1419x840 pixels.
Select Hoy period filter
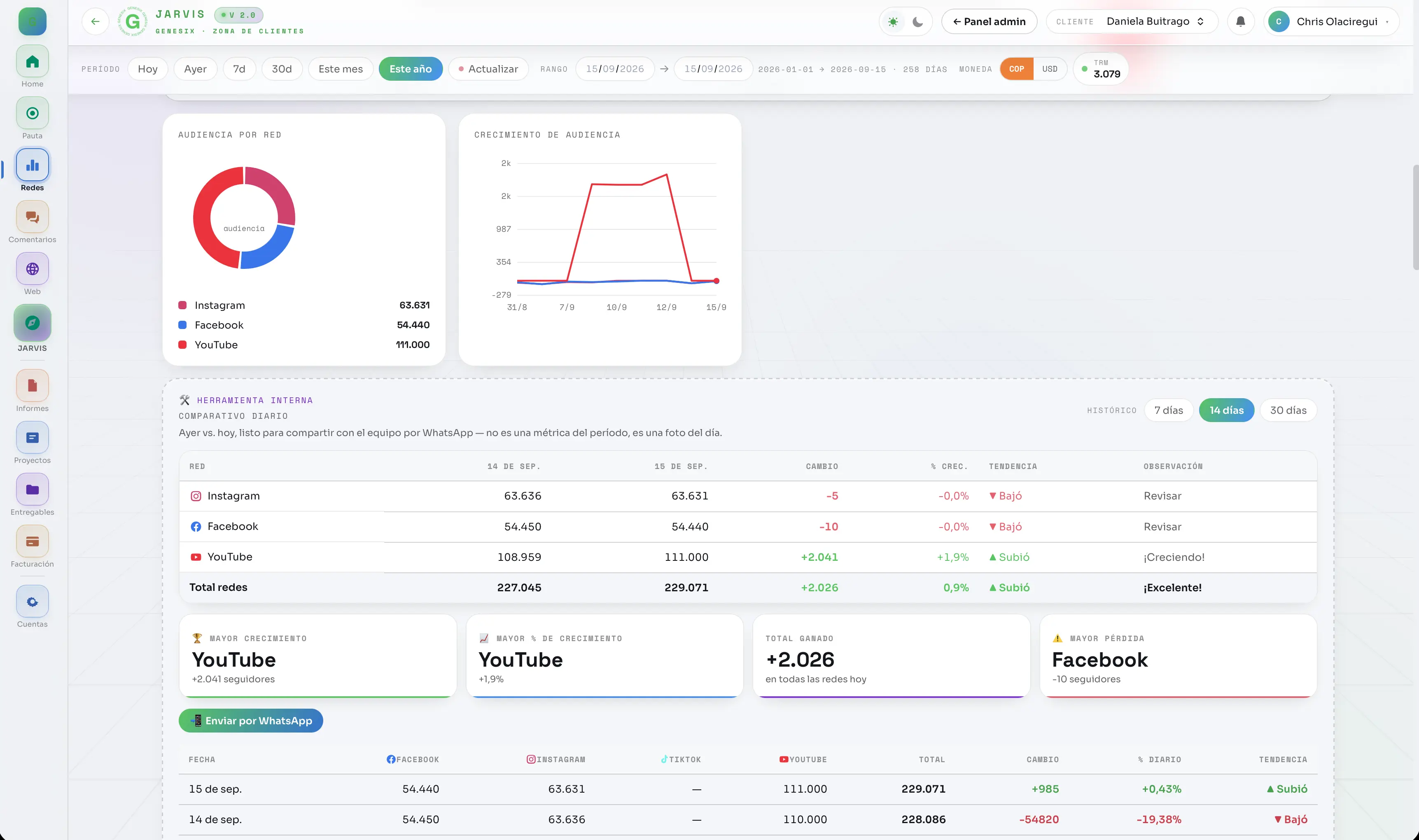tap(148, 69)
